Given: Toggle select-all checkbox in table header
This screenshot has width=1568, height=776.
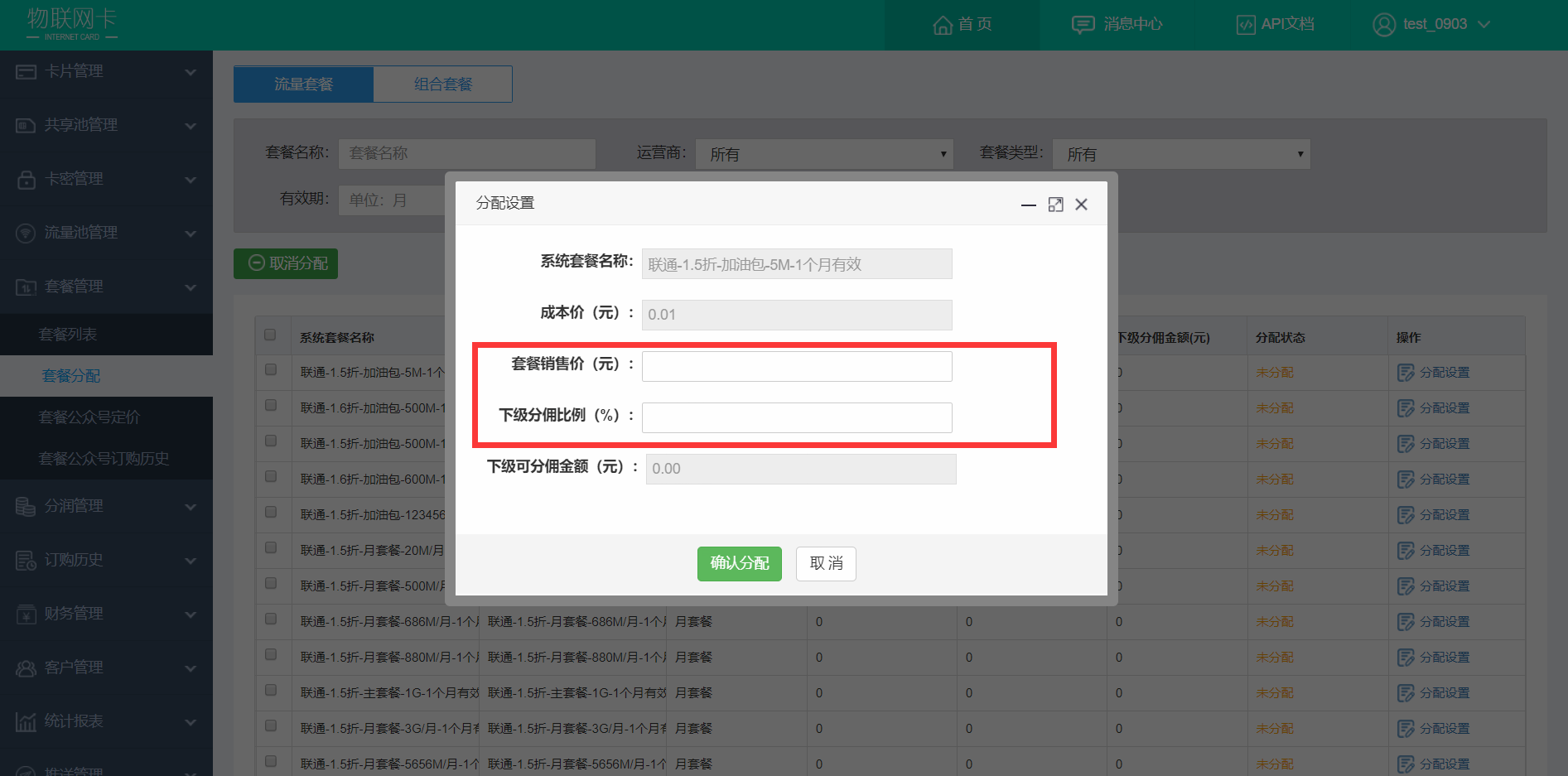Looking at the screenshot, I should coord(270,335).
